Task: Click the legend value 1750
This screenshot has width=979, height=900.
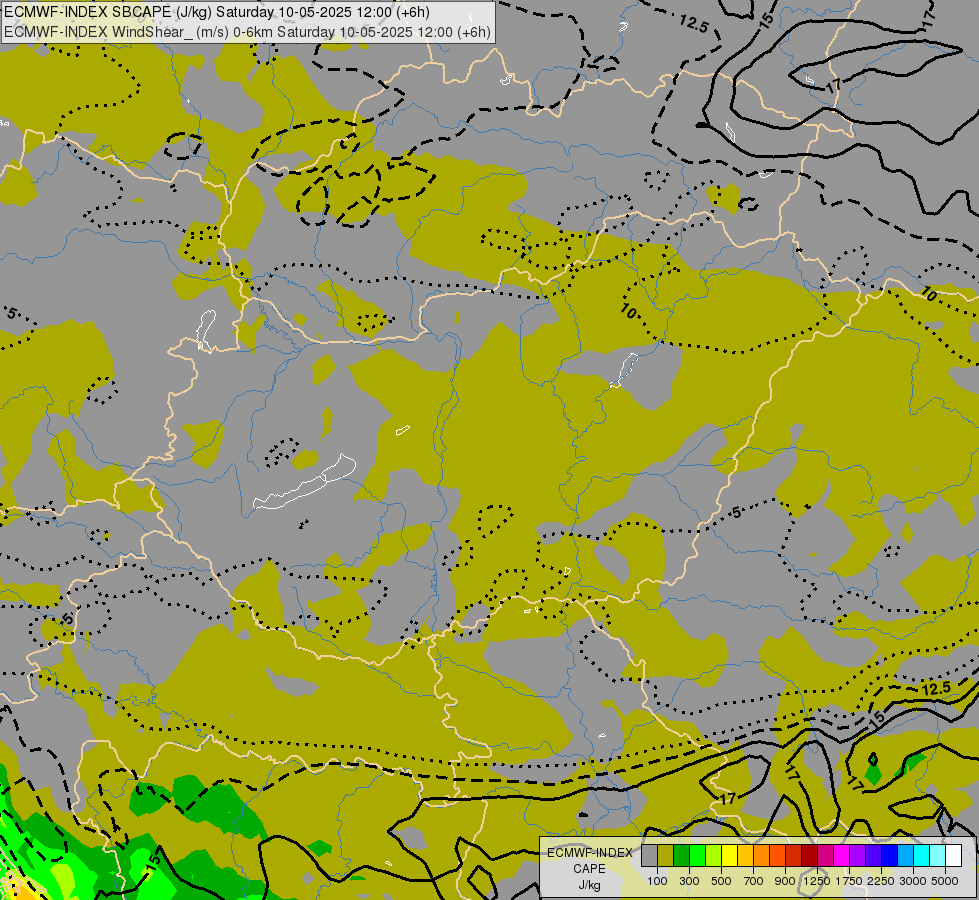Action: (849, 881)
